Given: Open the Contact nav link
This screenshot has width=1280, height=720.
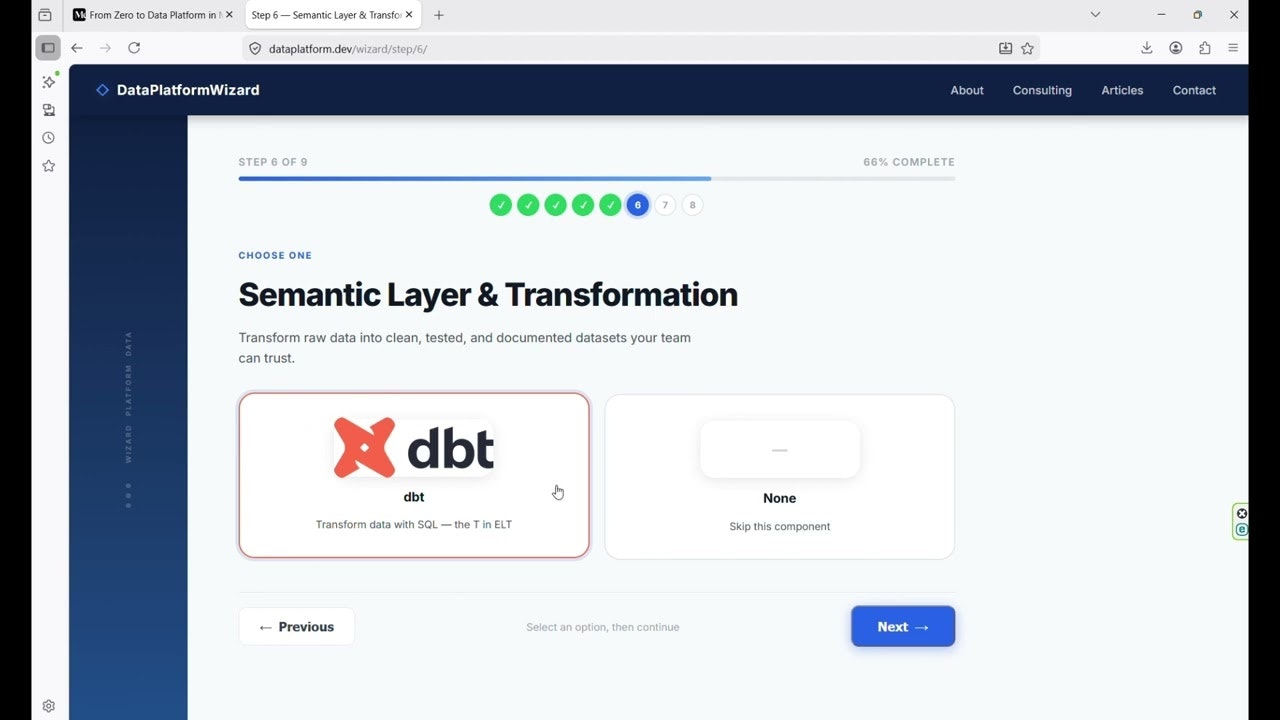Looking at the screenshot, I should (x=1194, y=90).
